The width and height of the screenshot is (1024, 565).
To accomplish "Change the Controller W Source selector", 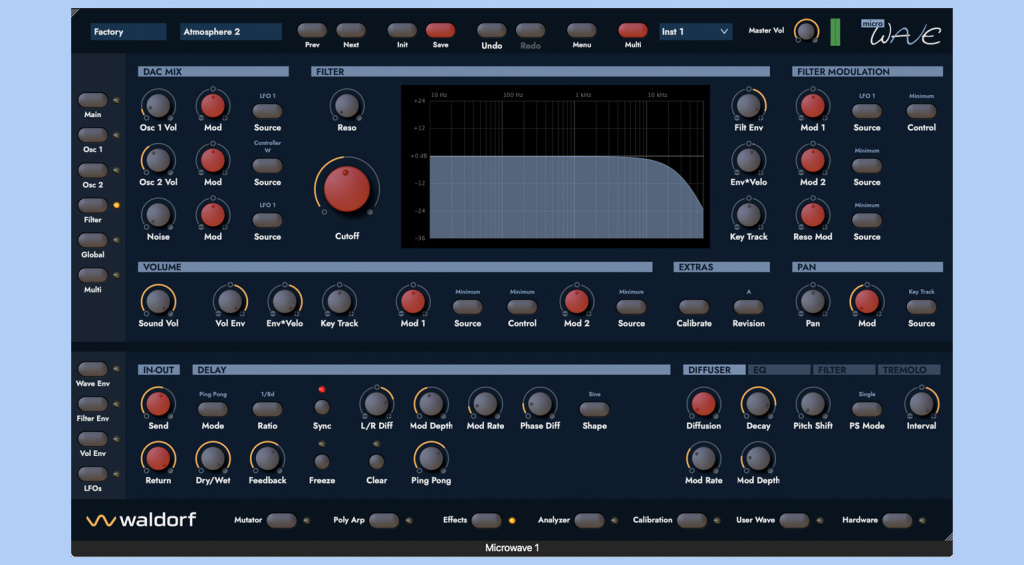I will pyautogui.click(x=267, y=166).
